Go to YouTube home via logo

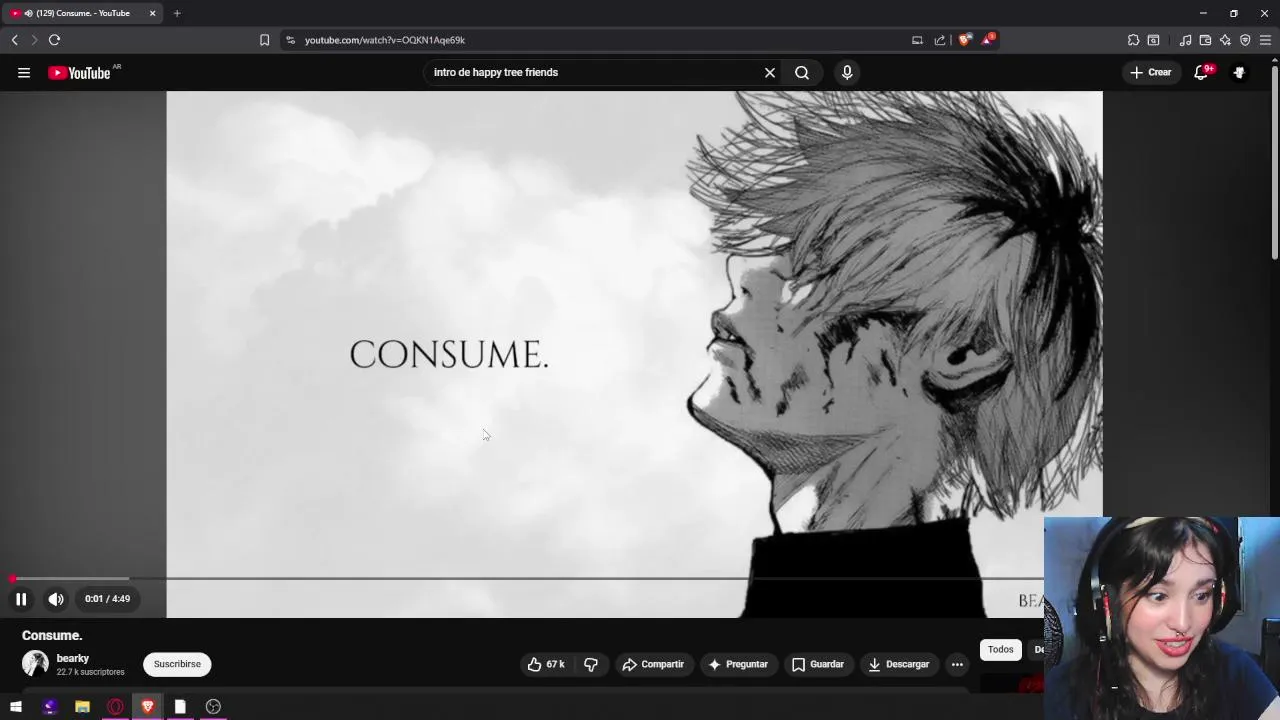click(x=79, y=72)
